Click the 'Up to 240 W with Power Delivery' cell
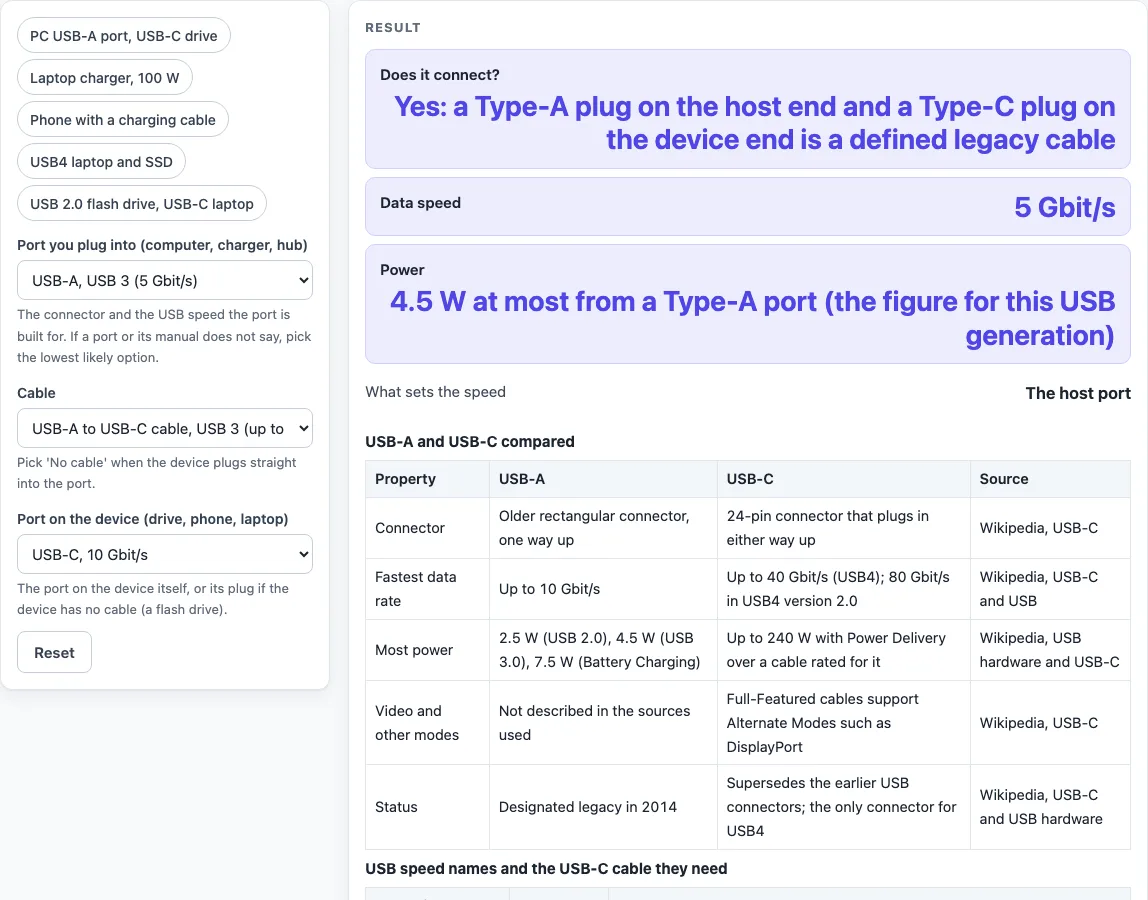 [843, 650]
